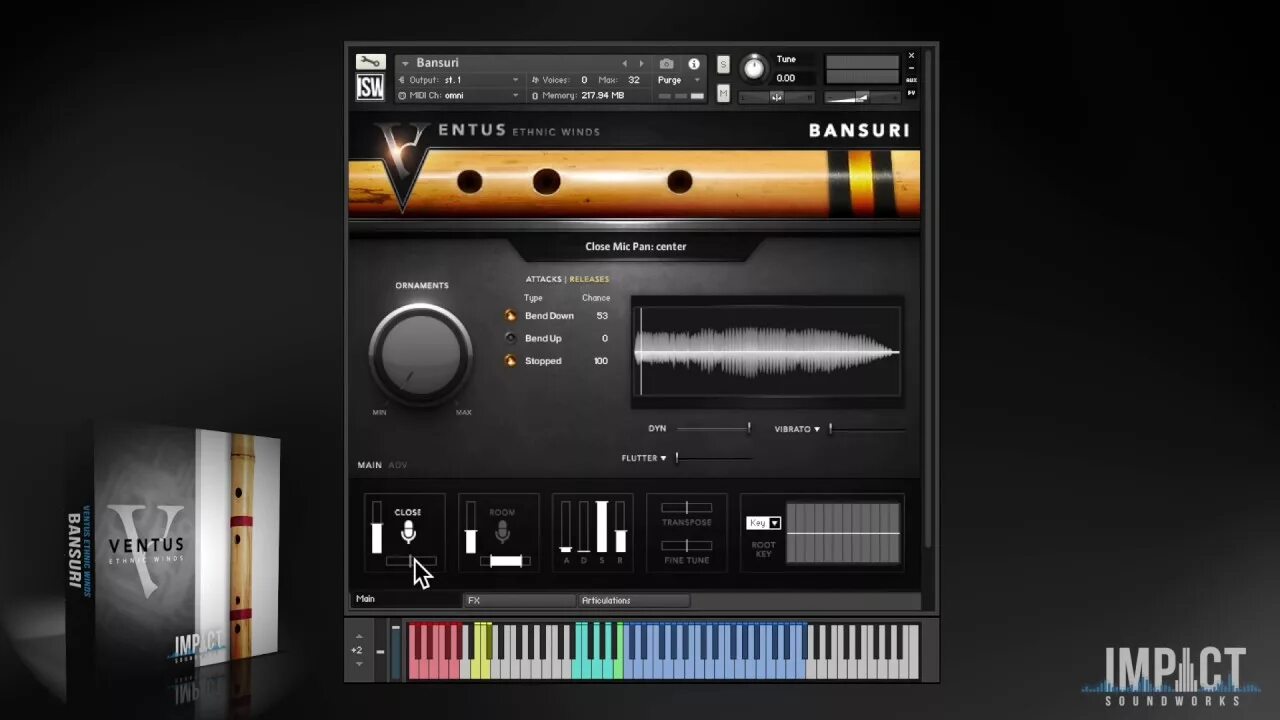Screen dimensions: 1280x720
Task: Open snapshot view with camera icon
Action: (667, 63)
